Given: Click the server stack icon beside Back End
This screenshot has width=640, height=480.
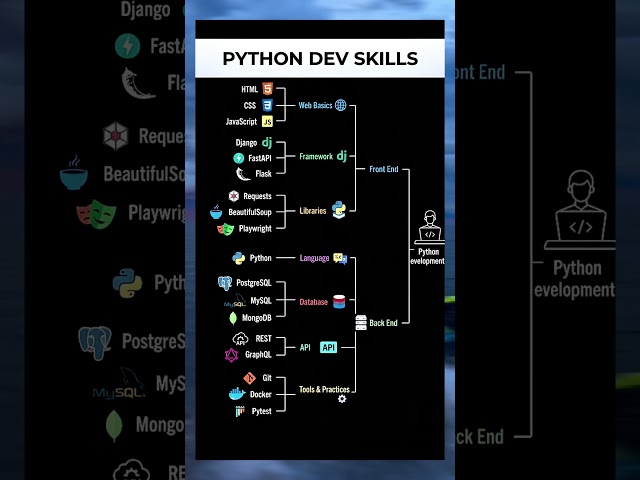Looking at the screenshot, I should point(361,322).
